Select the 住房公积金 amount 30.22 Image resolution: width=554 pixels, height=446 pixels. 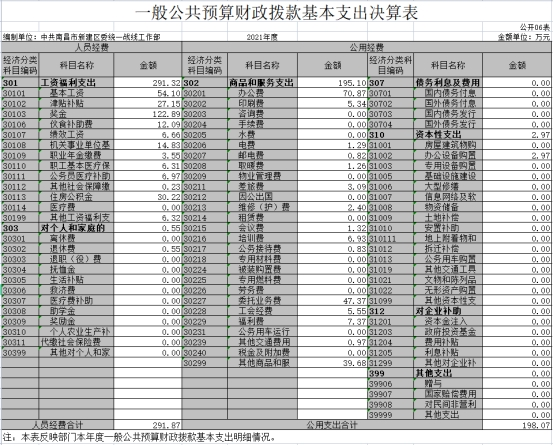[148, 197]
